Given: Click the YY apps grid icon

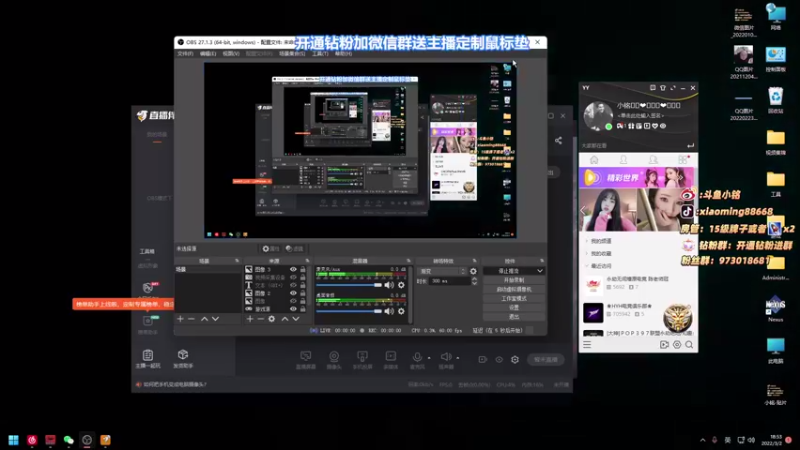Looking at the screenshot, I should [683, 160].
